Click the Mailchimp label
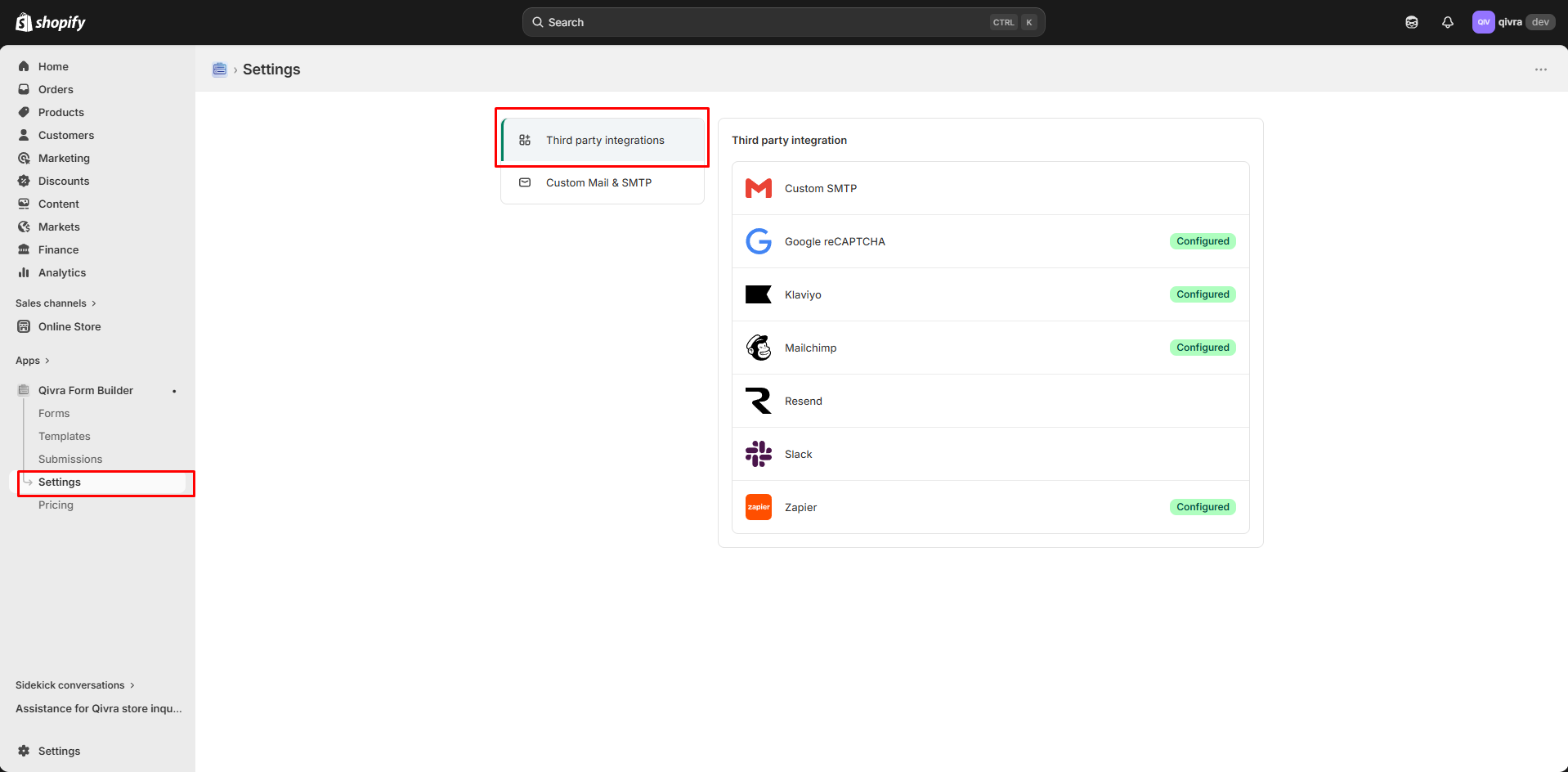 click(x=810, y=348)
